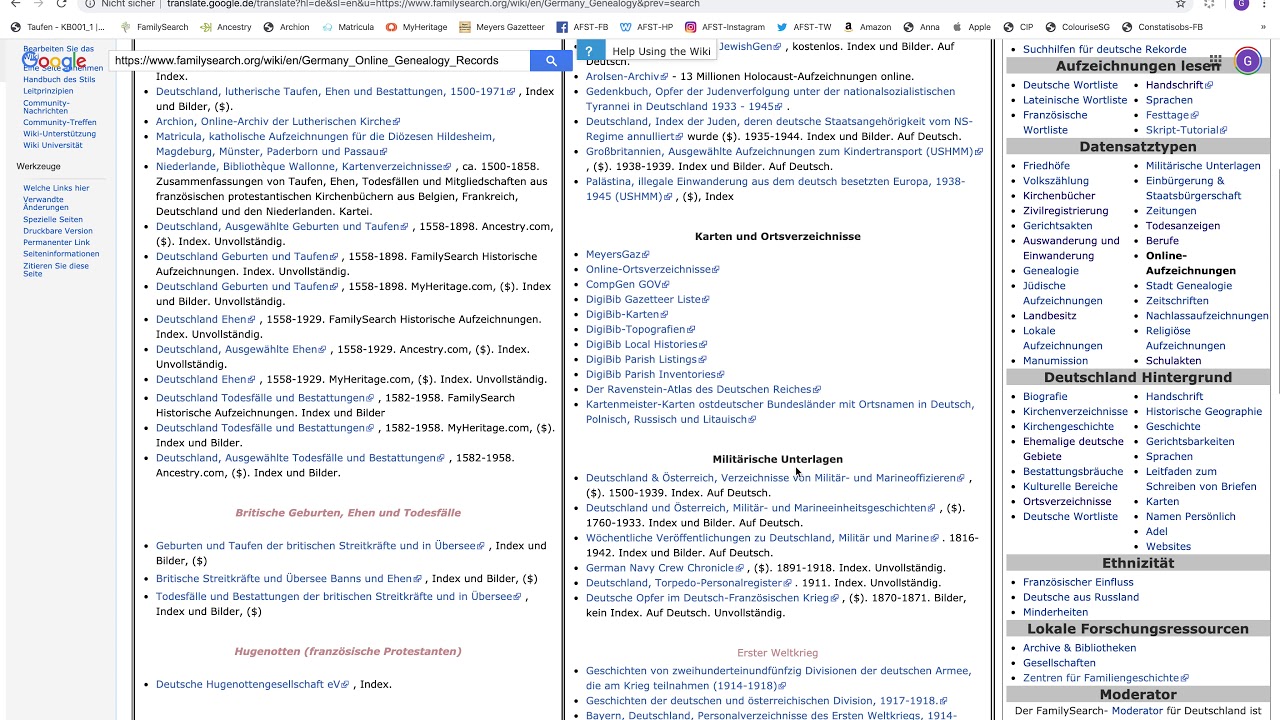Open Militärische Unterlagen in right sidebar
This screenshot has height=720, width=1280.
(1203, 165)
